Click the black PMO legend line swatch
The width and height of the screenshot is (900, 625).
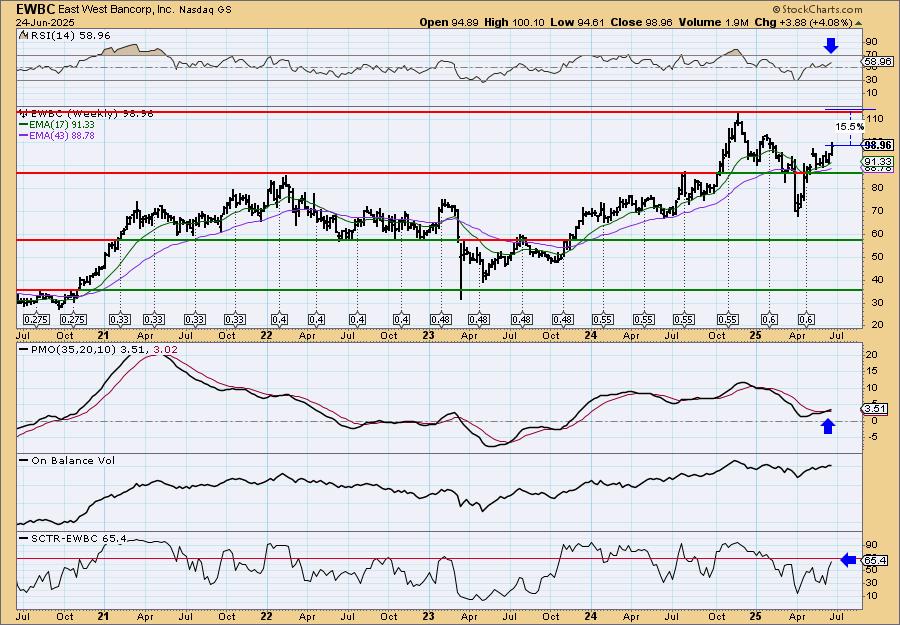23,349
